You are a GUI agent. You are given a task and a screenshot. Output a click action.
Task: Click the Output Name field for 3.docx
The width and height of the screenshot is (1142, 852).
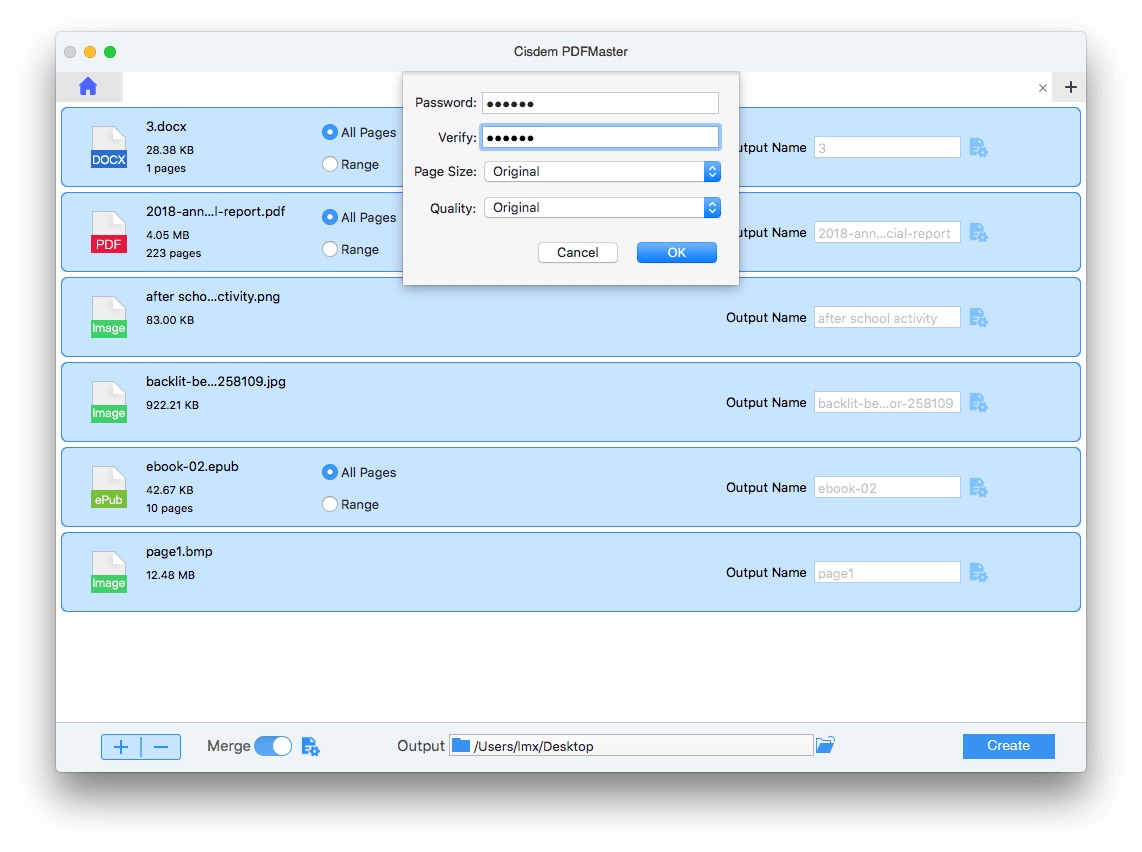(887, 148)
